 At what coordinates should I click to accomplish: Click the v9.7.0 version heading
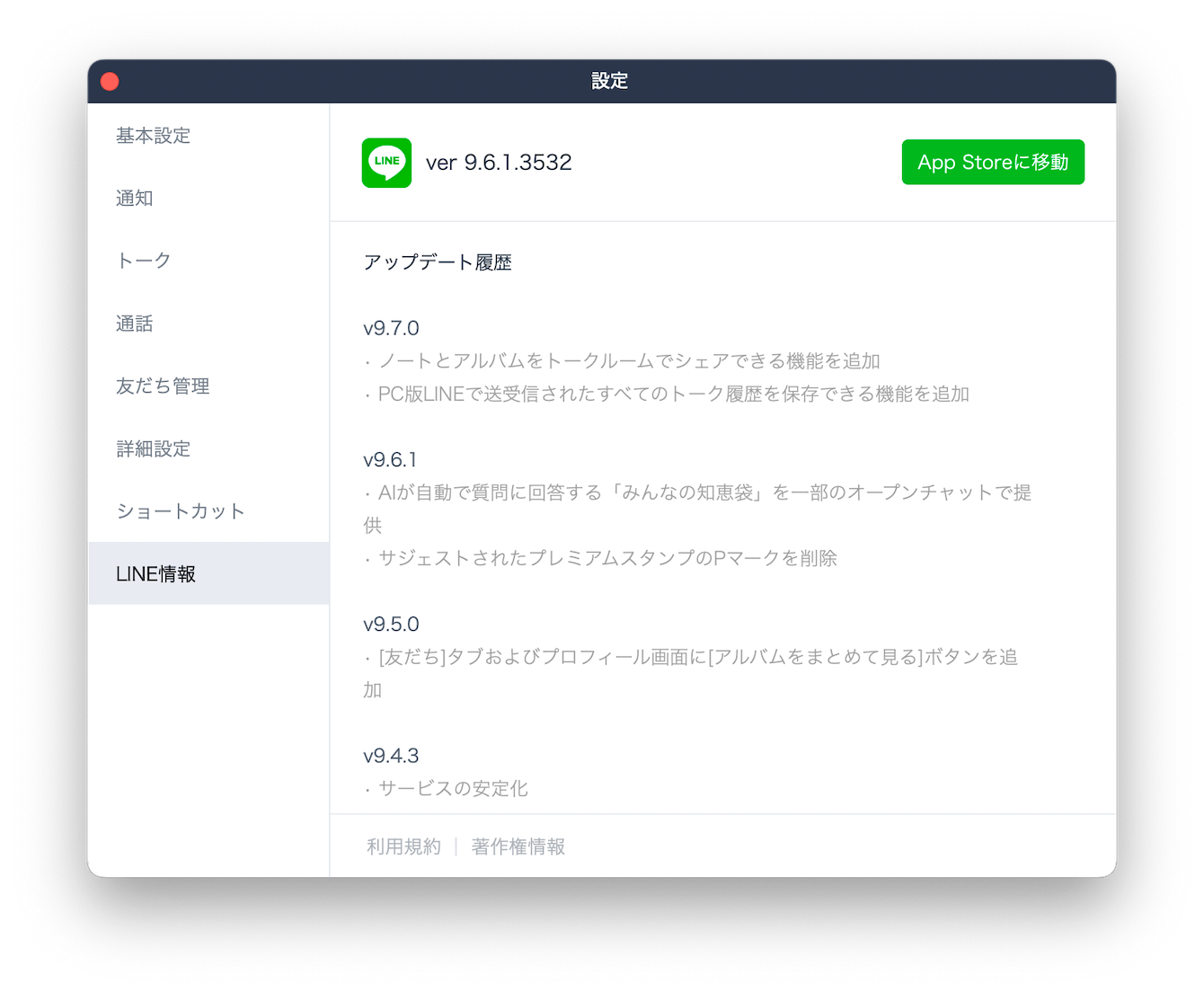pos(391,328)
